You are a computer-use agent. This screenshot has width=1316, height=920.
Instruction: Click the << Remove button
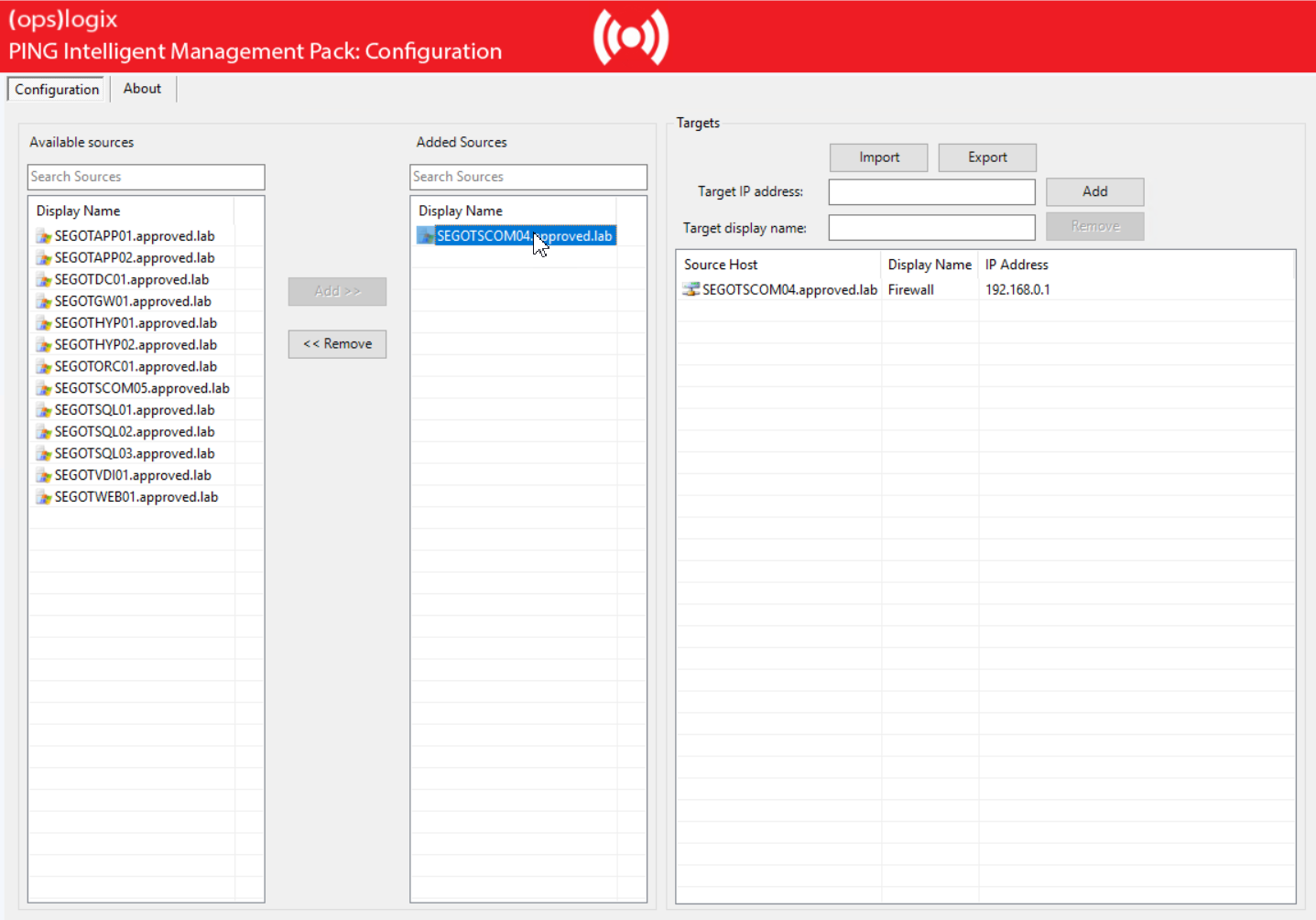pyautogui.click(x=337, y=344)
